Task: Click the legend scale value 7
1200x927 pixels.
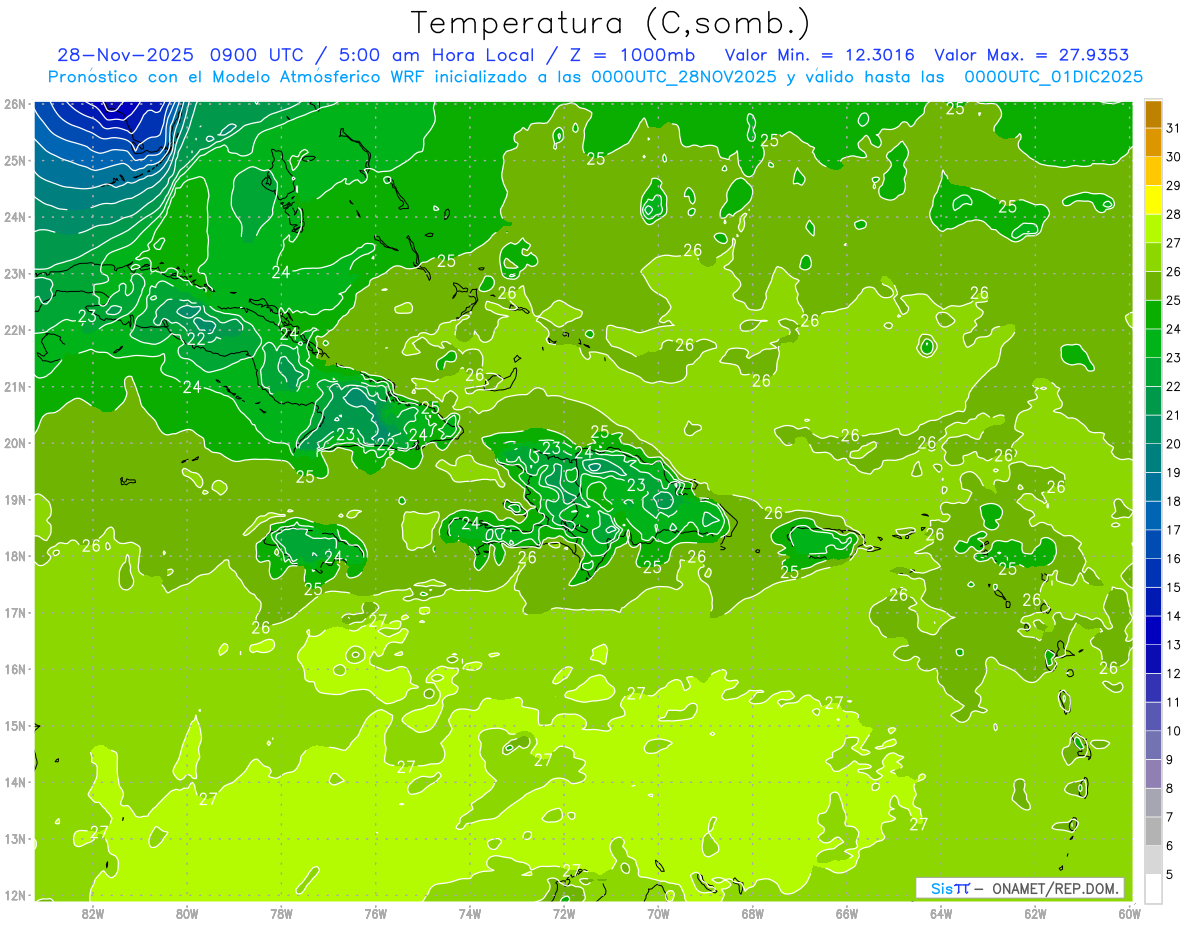Action: click(1169, 817)
